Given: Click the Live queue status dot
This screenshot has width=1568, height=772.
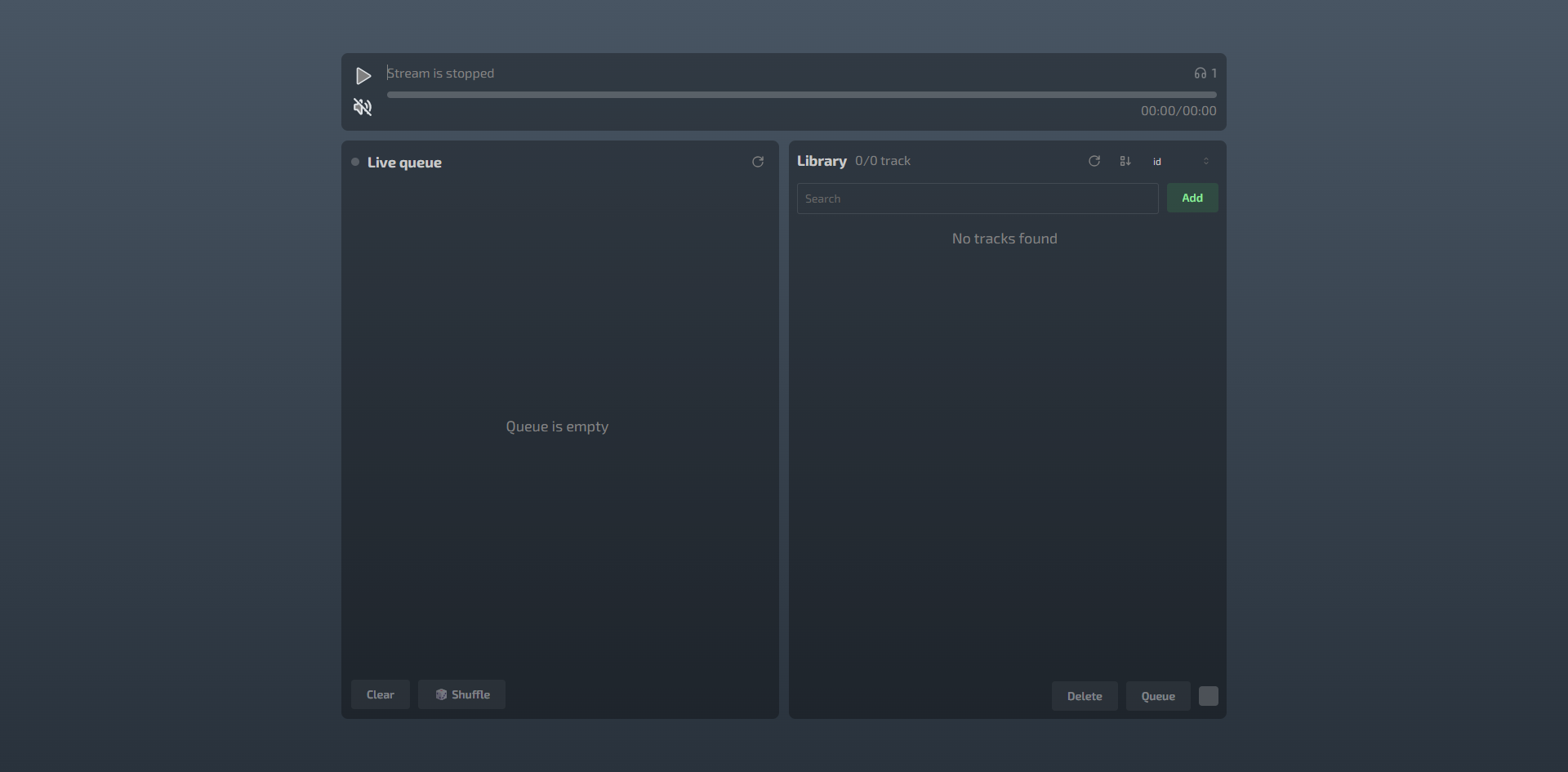Looking at the screenshot, I should (355, 162).
